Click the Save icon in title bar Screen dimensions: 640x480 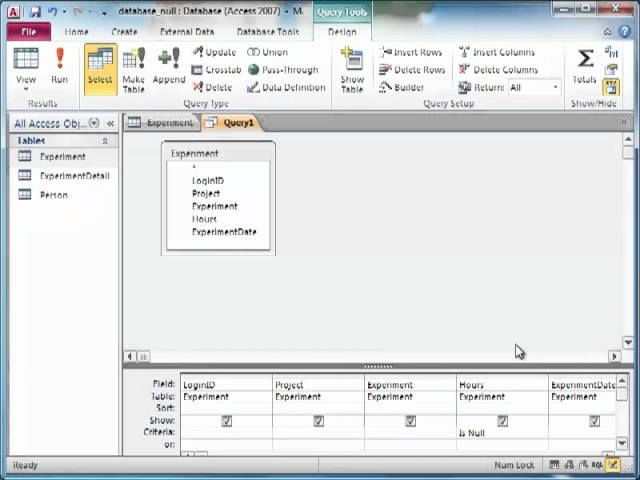point(35,11)
